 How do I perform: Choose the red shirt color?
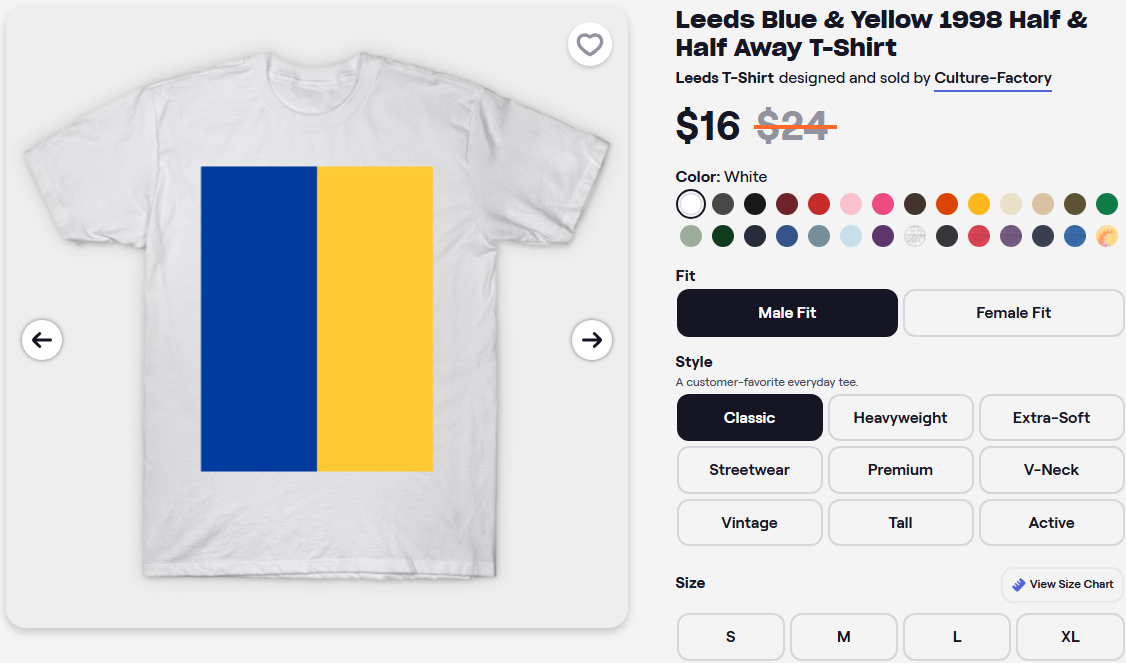(819, 204)
